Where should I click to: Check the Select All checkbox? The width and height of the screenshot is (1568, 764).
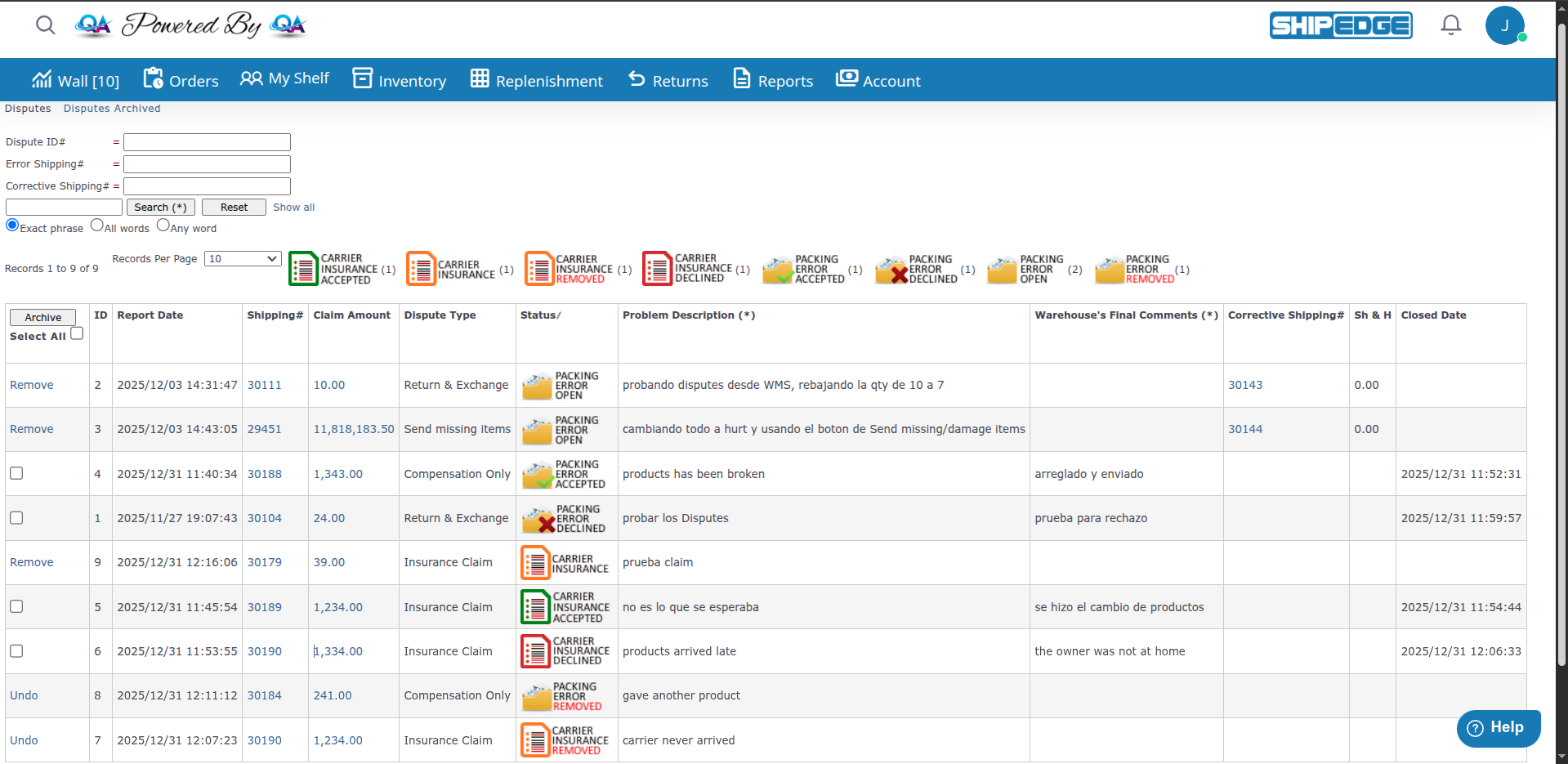(77, 333)
